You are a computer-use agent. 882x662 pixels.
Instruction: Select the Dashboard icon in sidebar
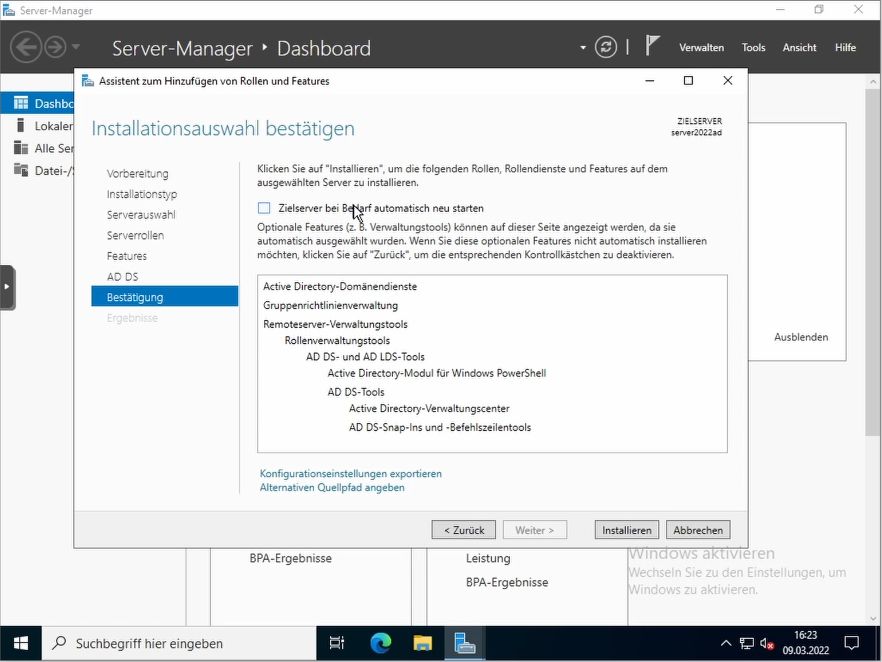[x=21, y=103]
